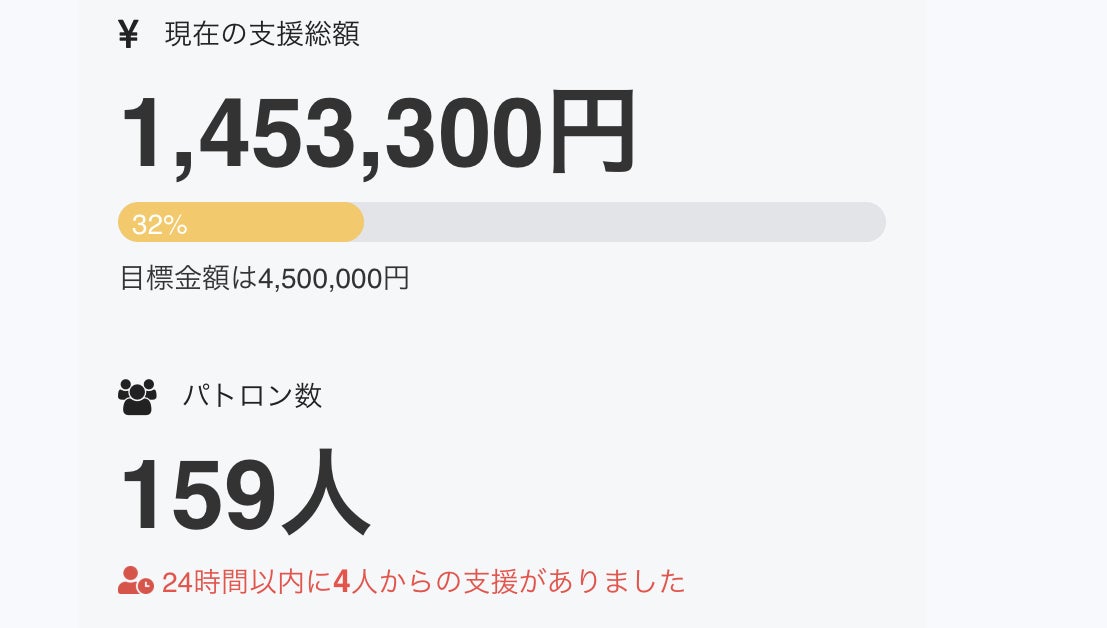Click the large 人 character after 159

[326, 496]
